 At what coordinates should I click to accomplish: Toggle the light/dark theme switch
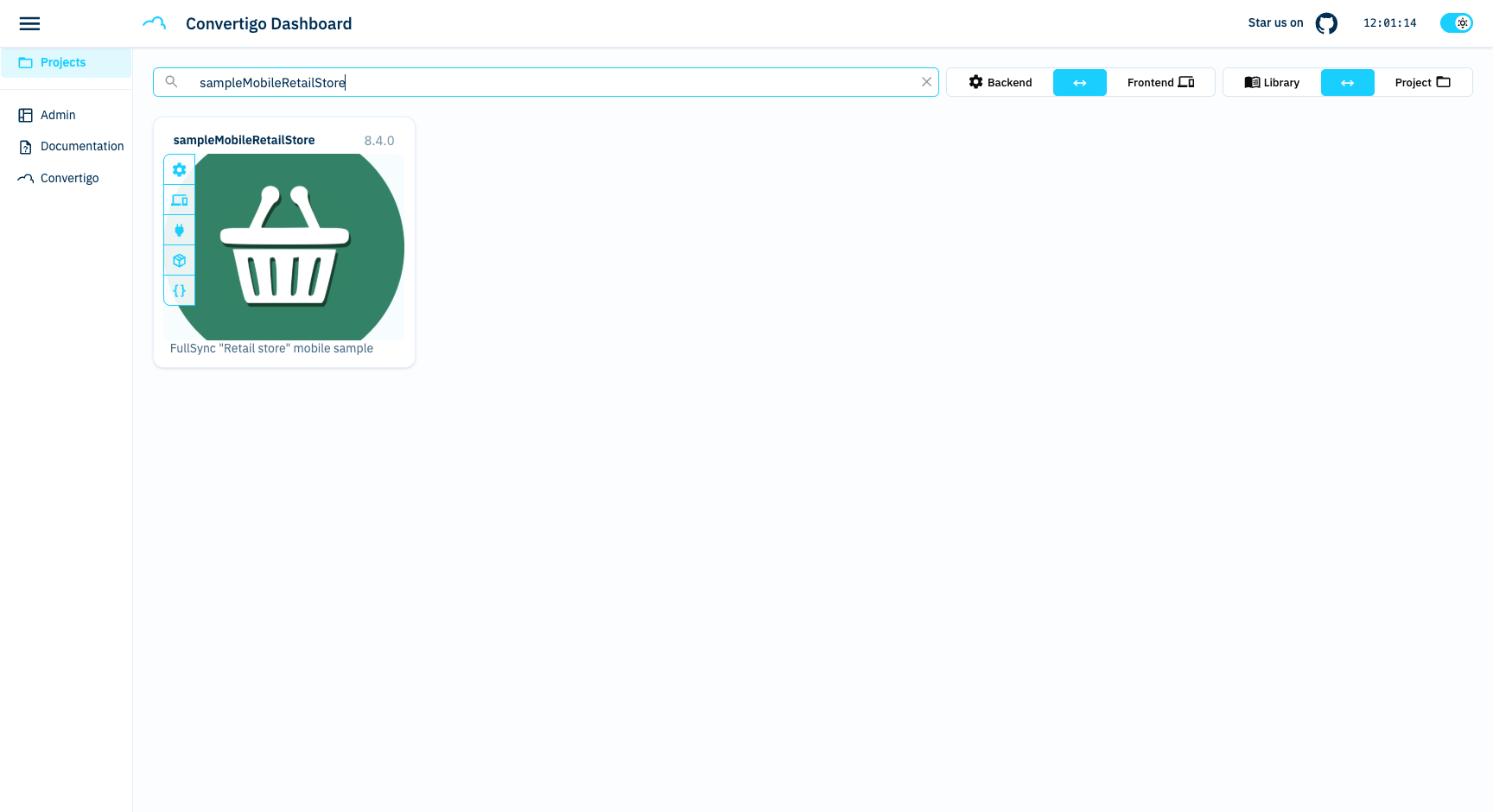tap(1456, 23)
